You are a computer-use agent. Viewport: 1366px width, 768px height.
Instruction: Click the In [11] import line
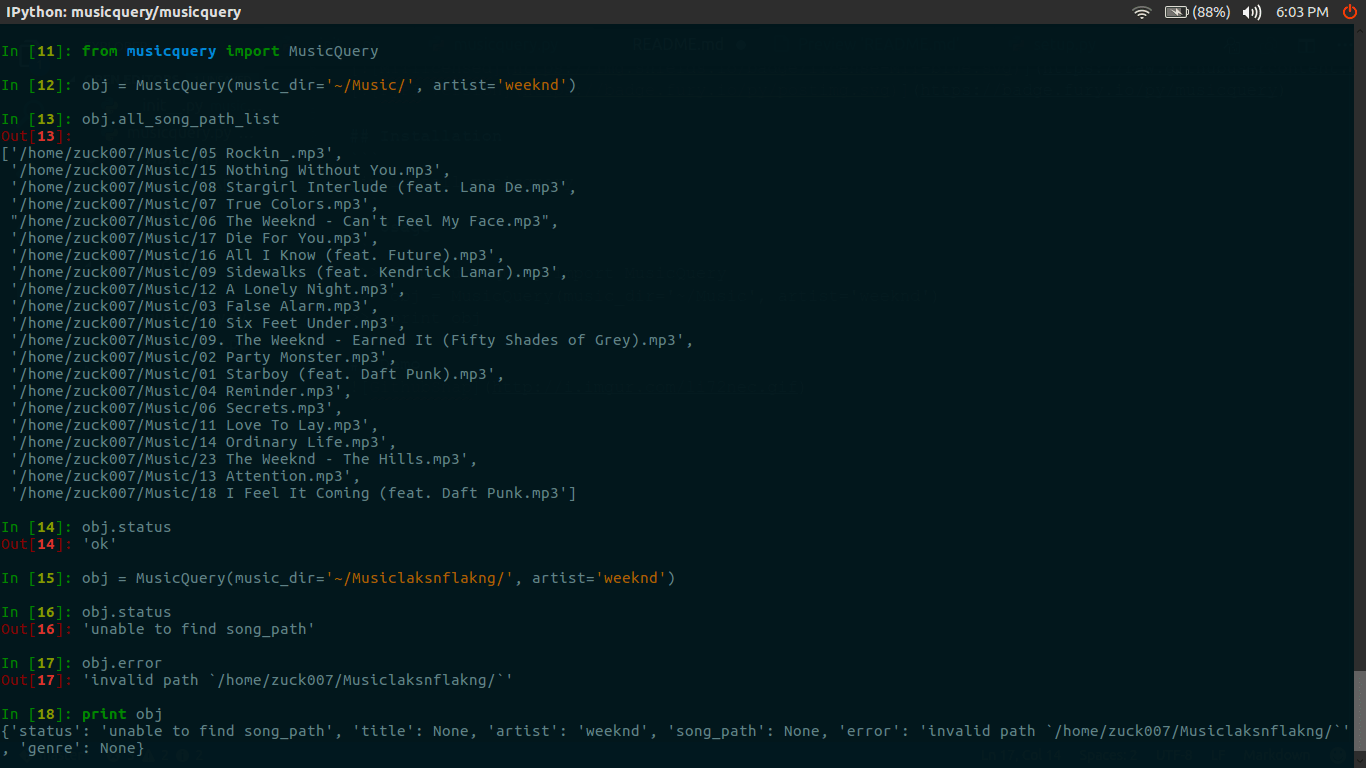pyautogui.click(x=190, y=51)
